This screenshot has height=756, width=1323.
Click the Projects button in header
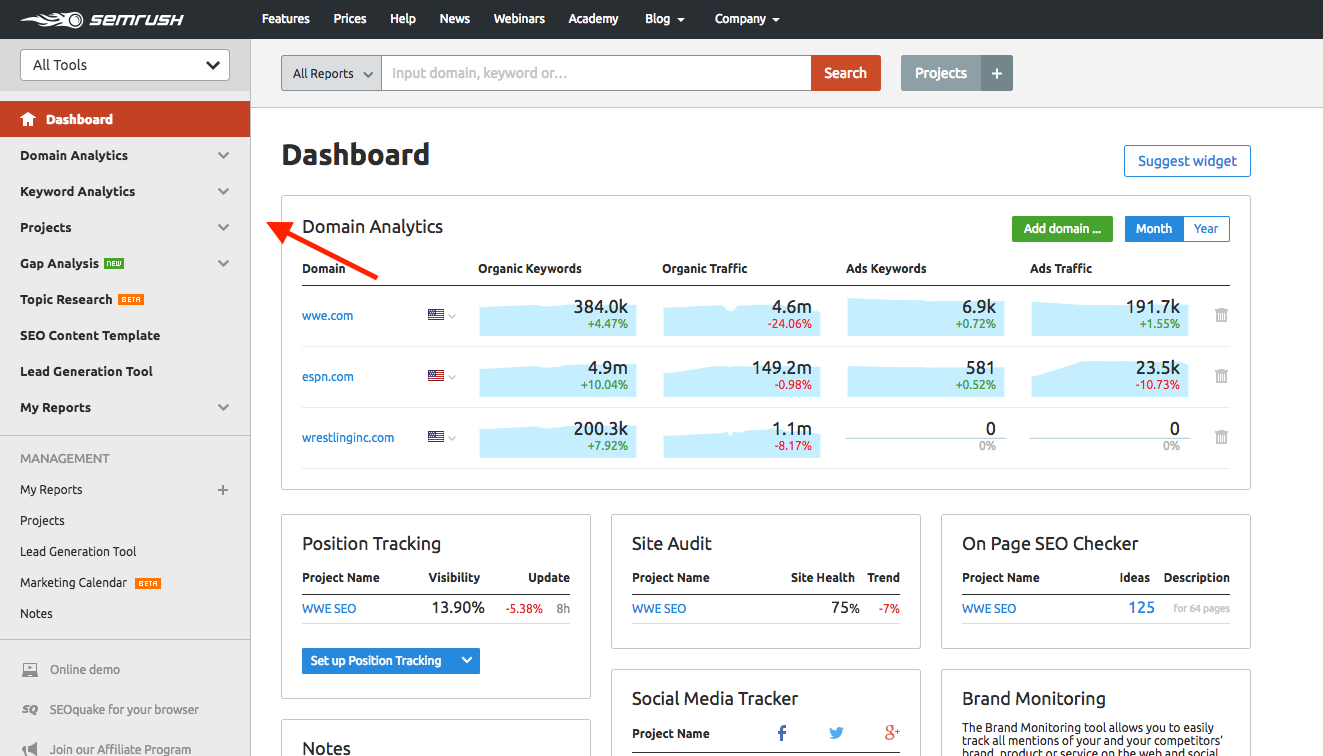tap(941, 73)
